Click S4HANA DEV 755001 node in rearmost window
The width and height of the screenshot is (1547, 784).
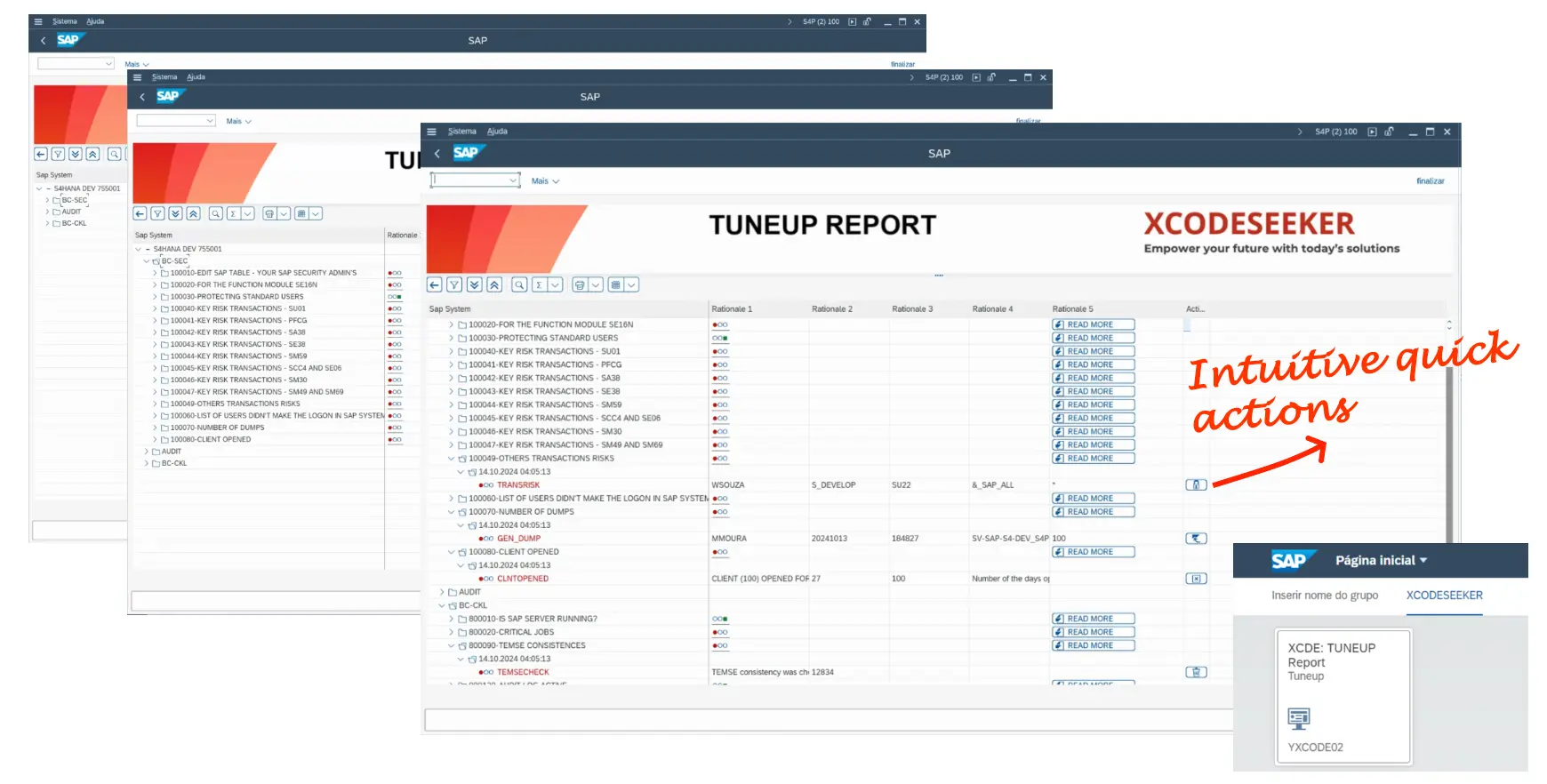[86, 188]
